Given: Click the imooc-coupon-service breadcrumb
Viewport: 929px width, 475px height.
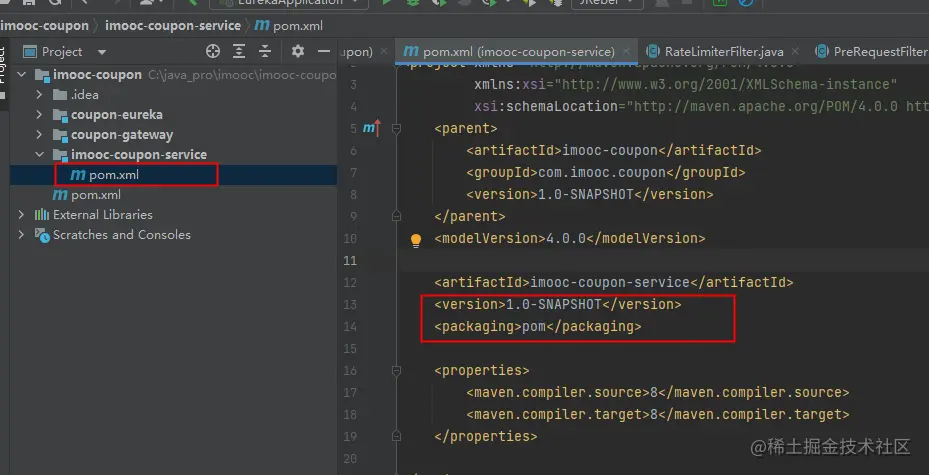Looking at the screenshot, I should click(173, 26).
